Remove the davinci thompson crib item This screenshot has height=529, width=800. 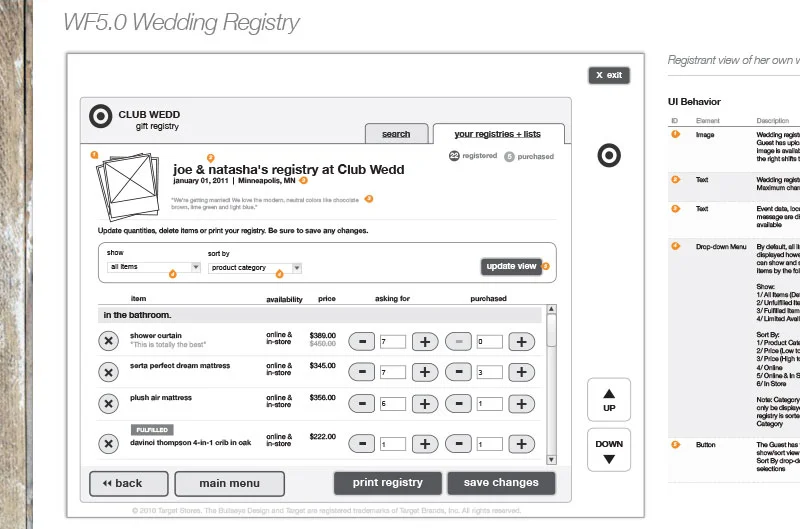(108, 444)
